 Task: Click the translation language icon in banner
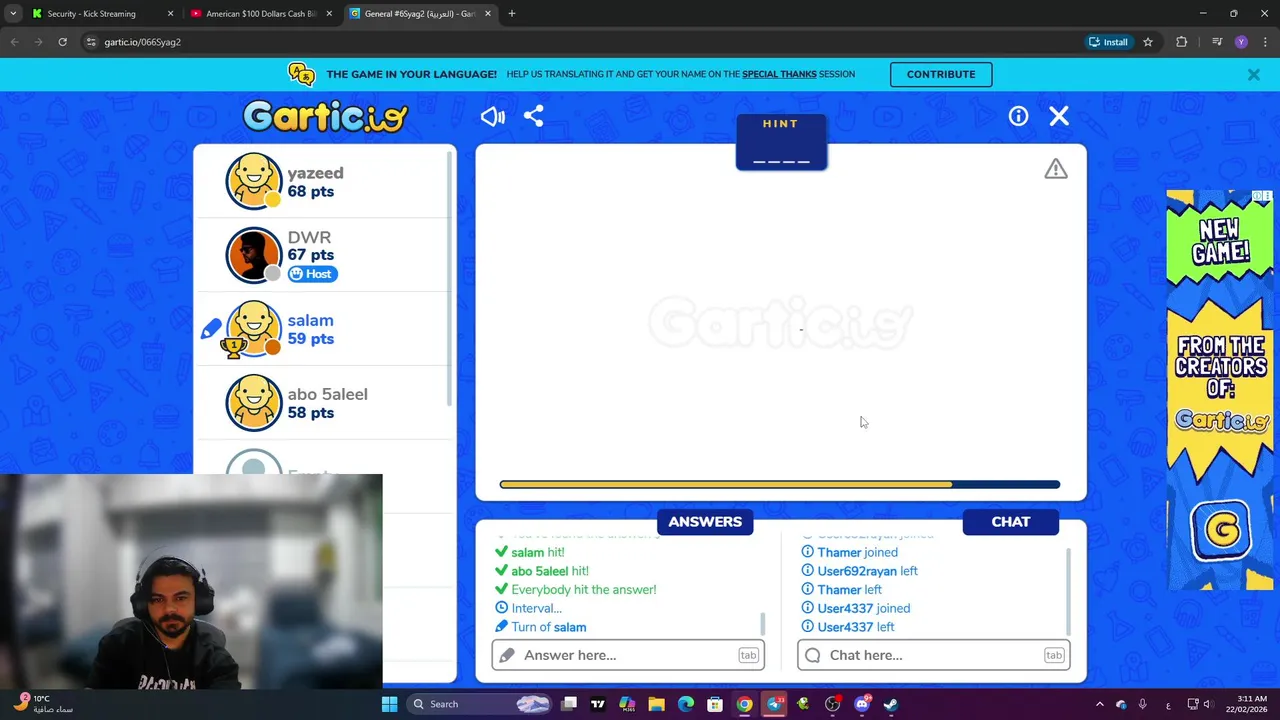coord(301,74)
